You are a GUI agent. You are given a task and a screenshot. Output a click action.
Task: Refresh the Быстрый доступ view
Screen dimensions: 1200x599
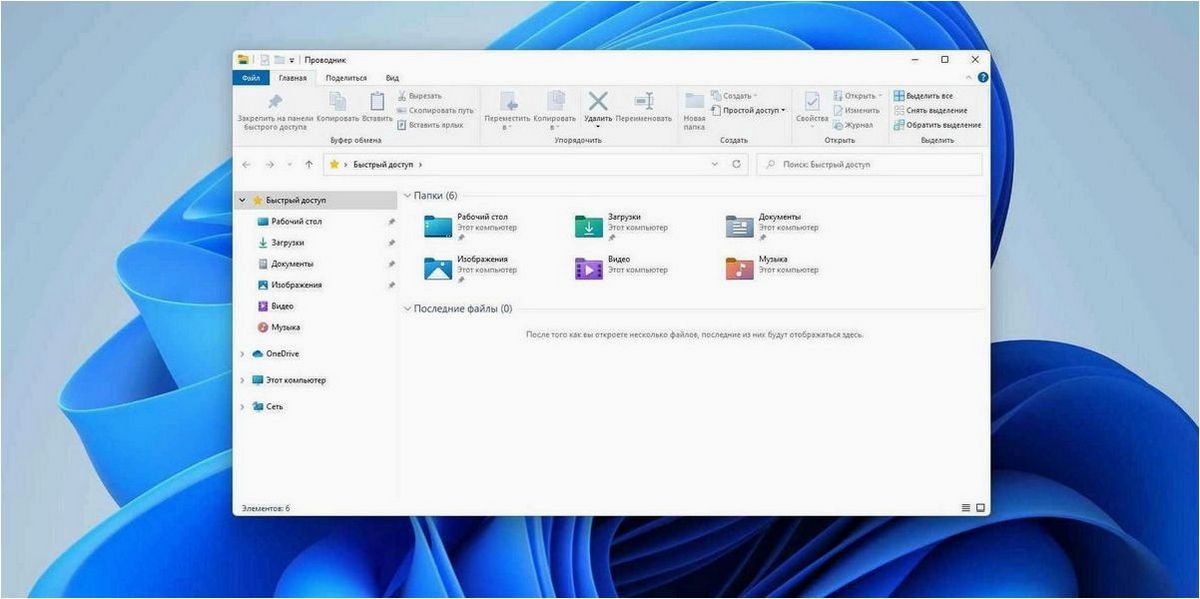[737, 164]
